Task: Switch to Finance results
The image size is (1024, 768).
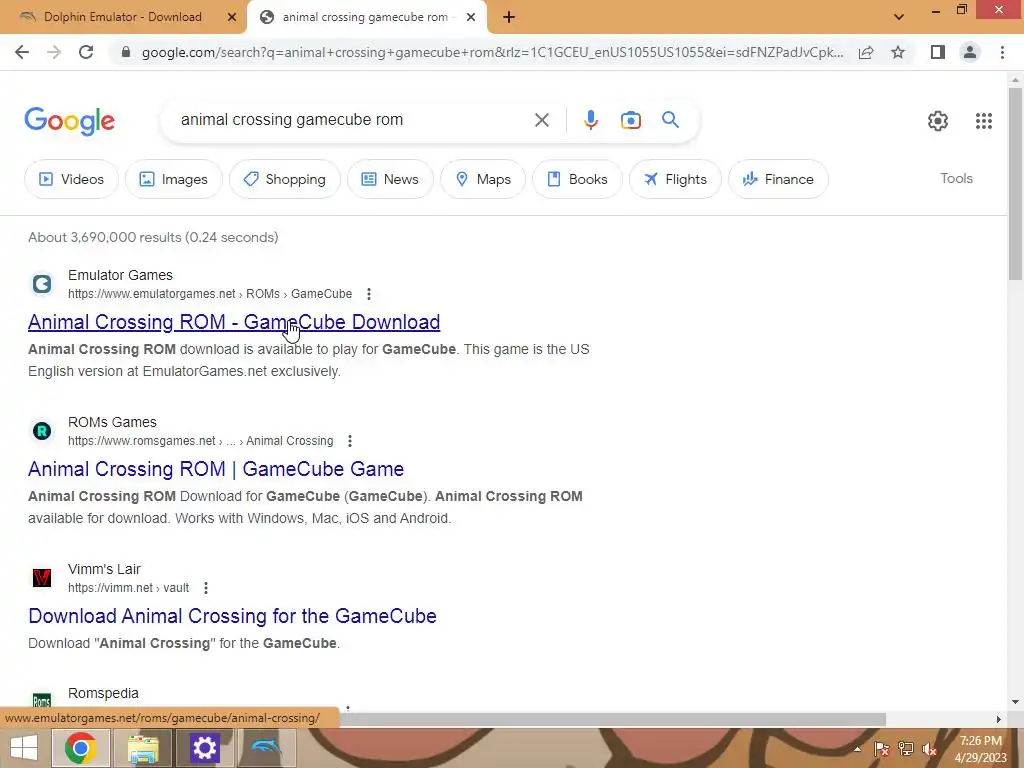Action: click(x=778, y=179)
